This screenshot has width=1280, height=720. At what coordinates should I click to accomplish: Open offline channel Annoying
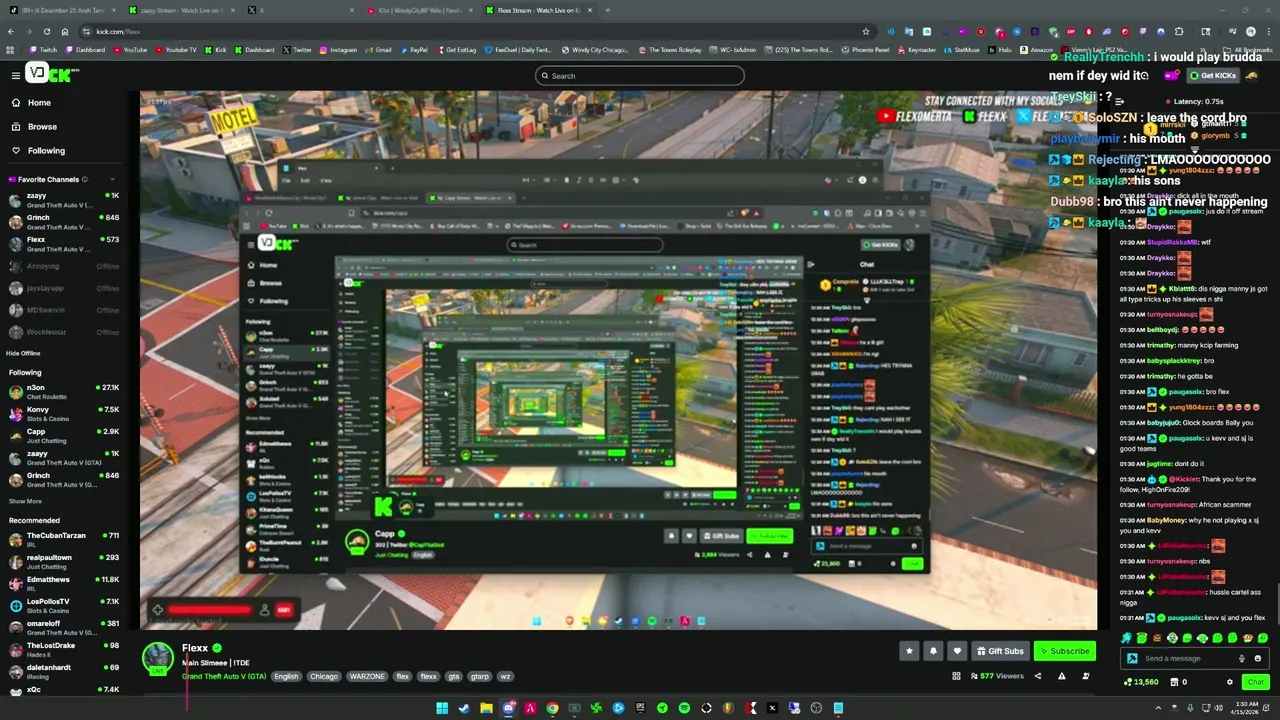(64, 266)
